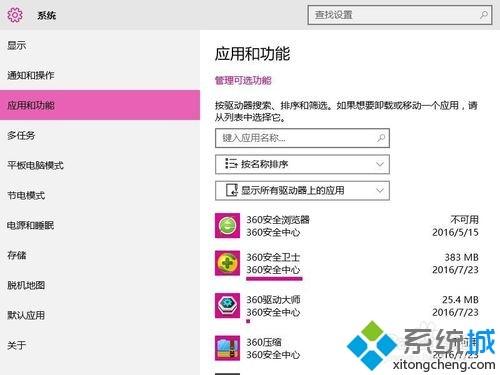Click the 383 MB size value

pos(461,257)
